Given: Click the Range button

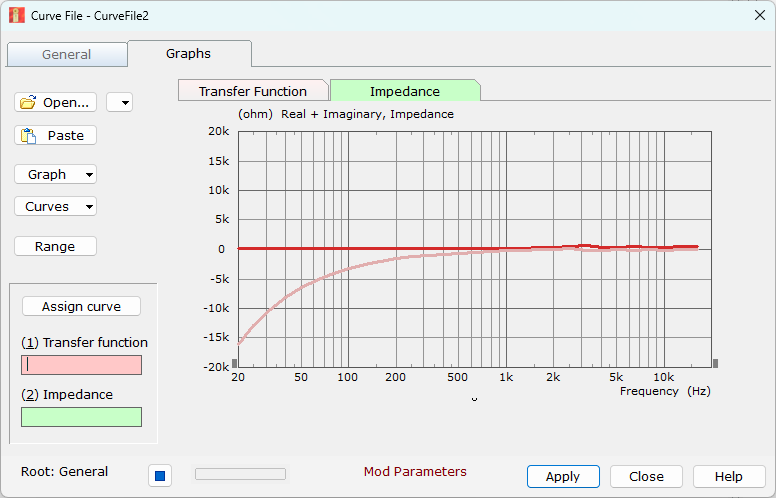Looking at the screenshot, I should 55,246.
